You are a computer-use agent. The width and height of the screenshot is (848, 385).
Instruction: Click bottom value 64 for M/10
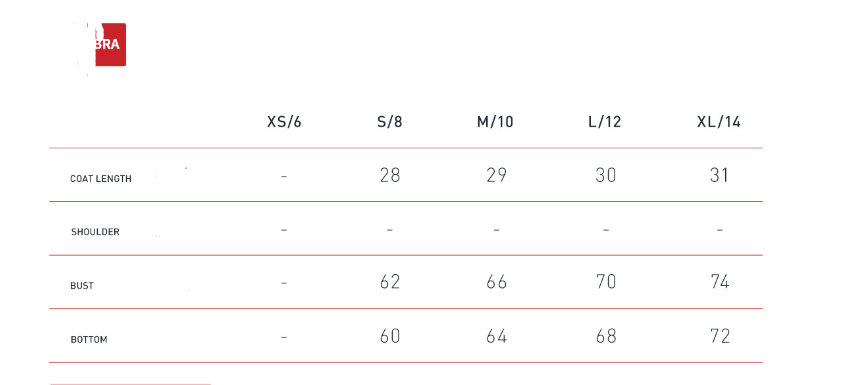[x=496, y=336]
